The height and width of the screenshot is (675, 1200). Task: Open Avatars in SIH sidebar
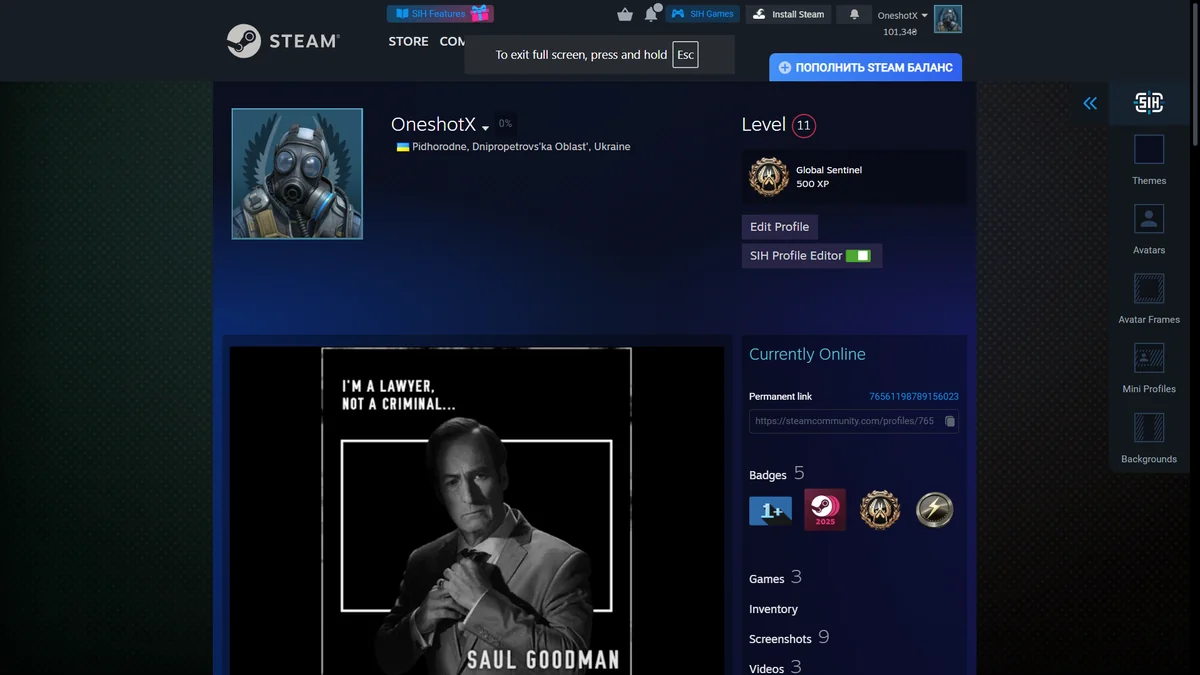1149,229
